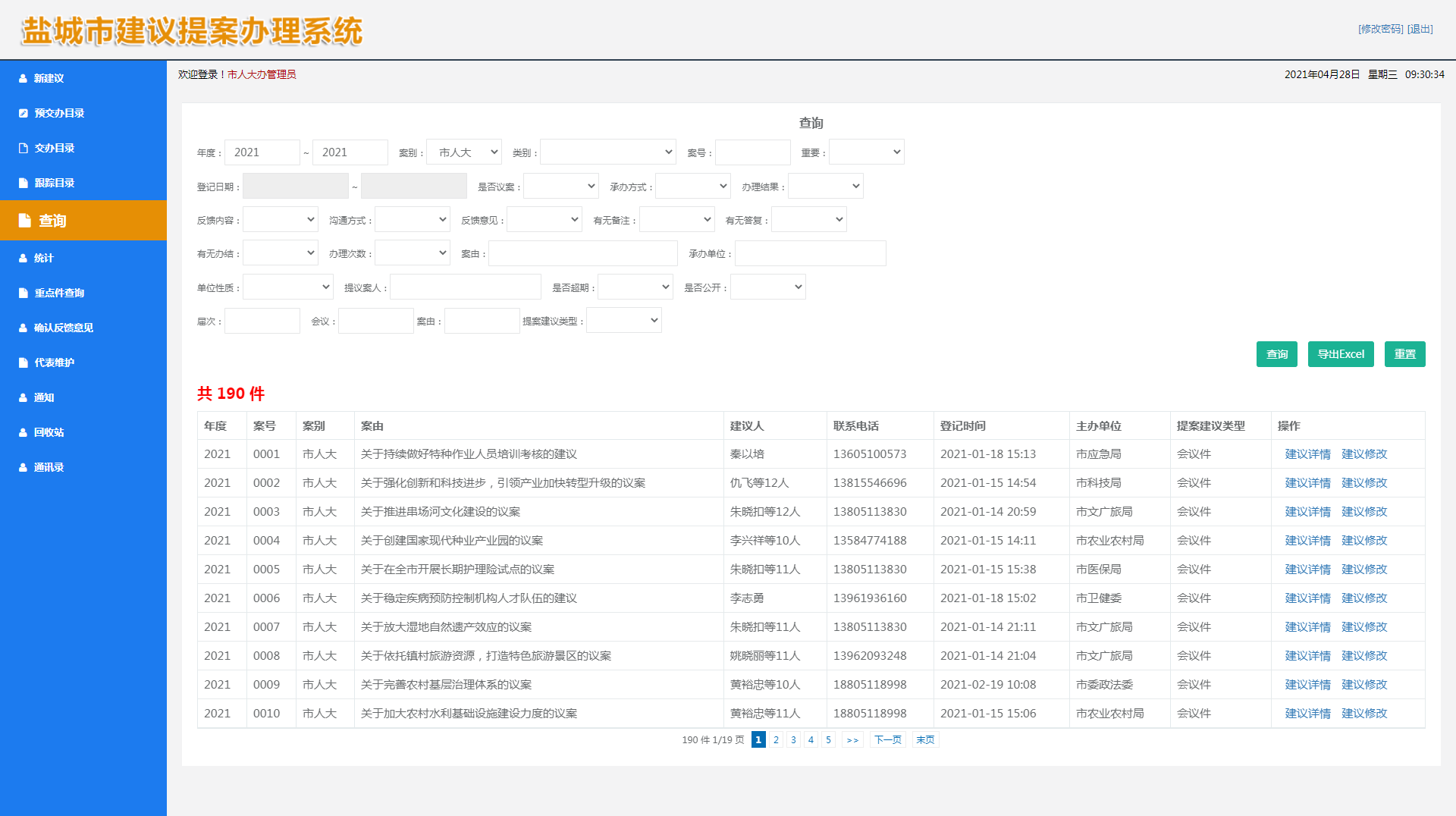The height and width of the screenshot is (816, 1456).
Task: Click the user icon beside 通讯录
Action: [x=23, y=467]
